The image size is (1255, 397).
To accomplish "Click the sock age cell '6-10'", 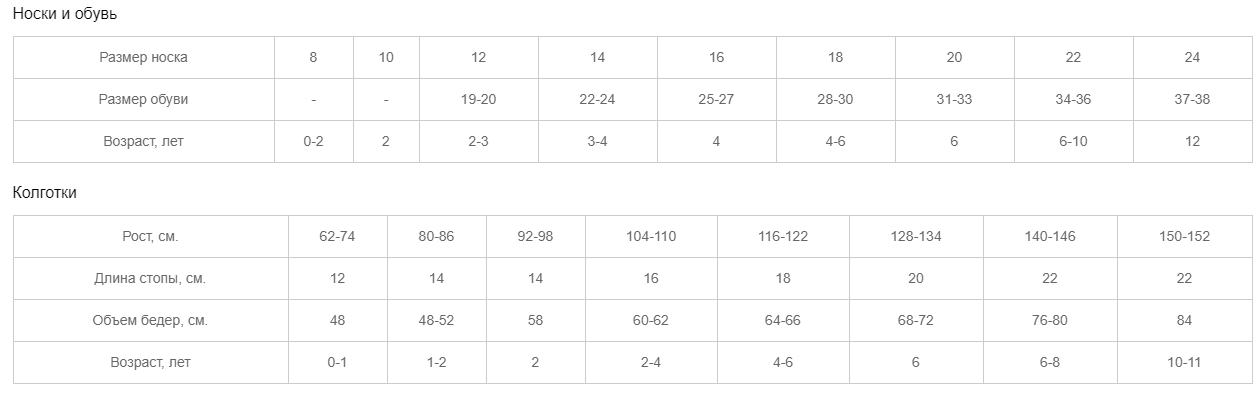I will [x=1073, y=141].
